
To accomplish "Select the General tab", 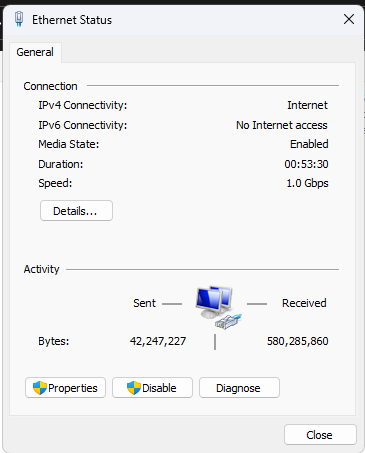I will 35,52.
